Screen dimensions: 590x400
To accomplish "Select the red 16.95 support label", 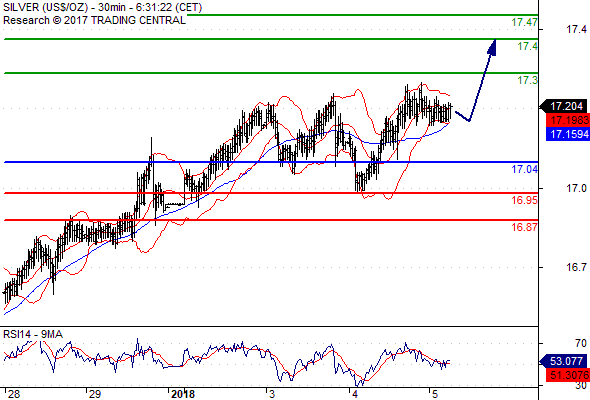I will (x=525, y=200).
